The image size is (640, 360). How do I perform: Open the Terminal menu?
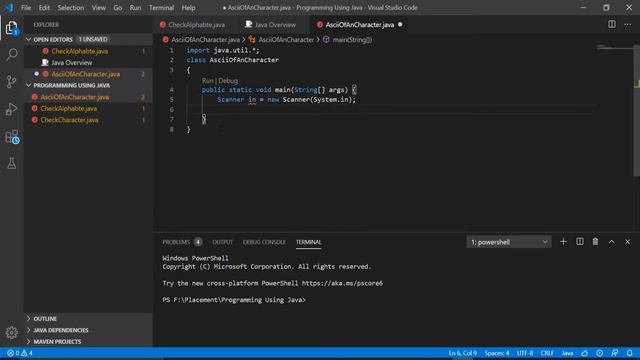pyautogui.click(x=161, y=8)
